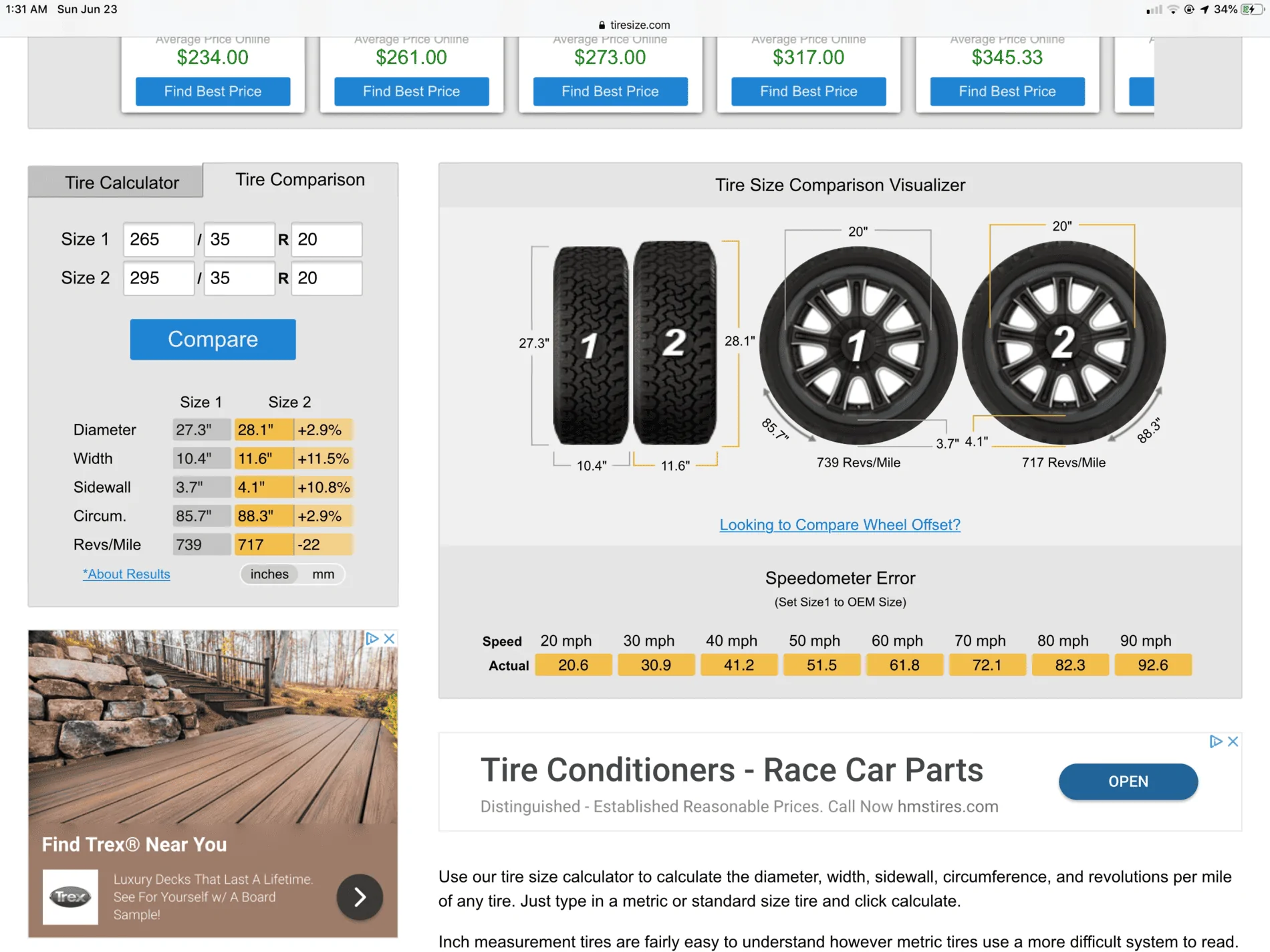Close the Tire Conditioners advertisement
1270x952 pixels.
tap(1233, 741)
